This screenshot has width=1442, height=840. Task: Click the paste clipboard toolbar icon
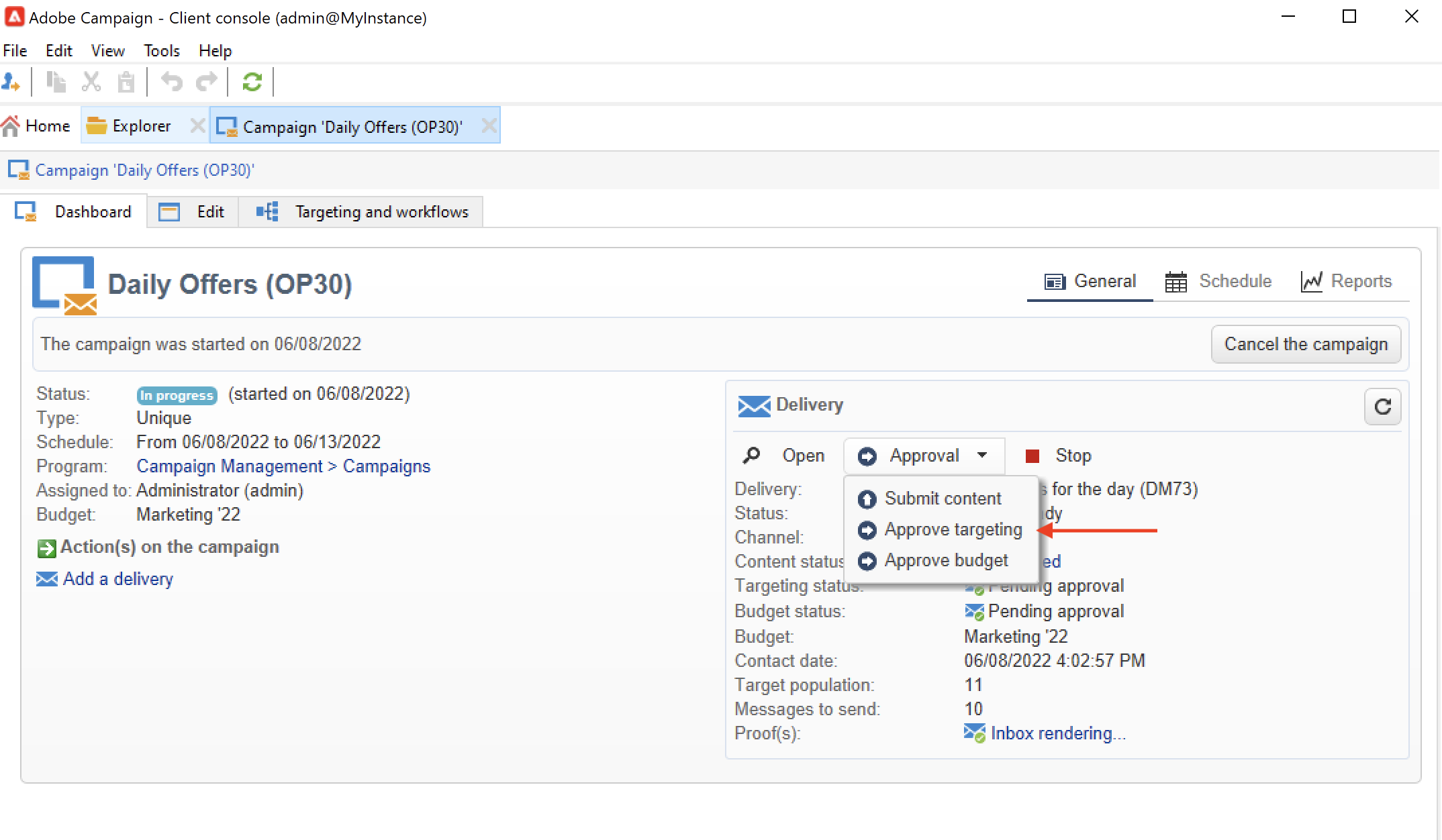coord(126,82)
